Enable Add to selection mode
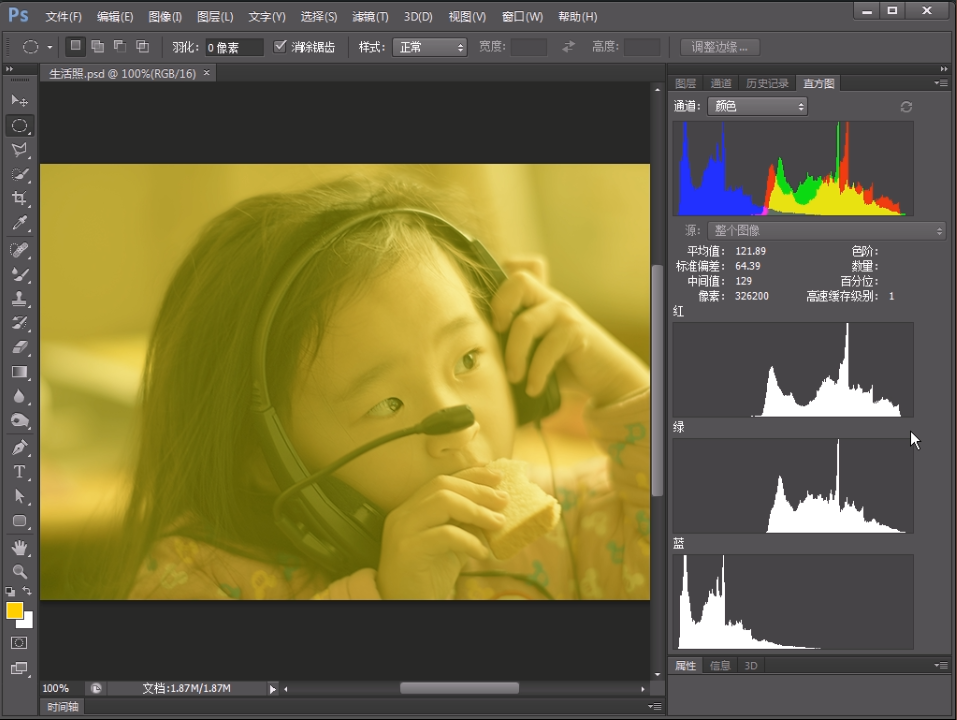Screen dimensions: 957x720 pyautogui.click(x=98, y=47)
